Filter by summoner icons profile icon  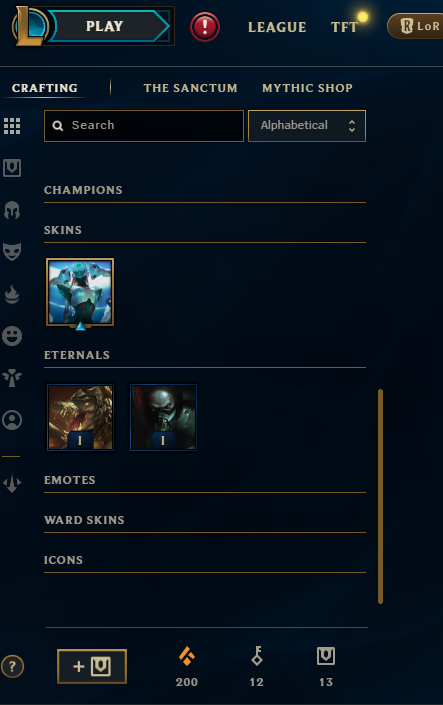pos(12,420)
